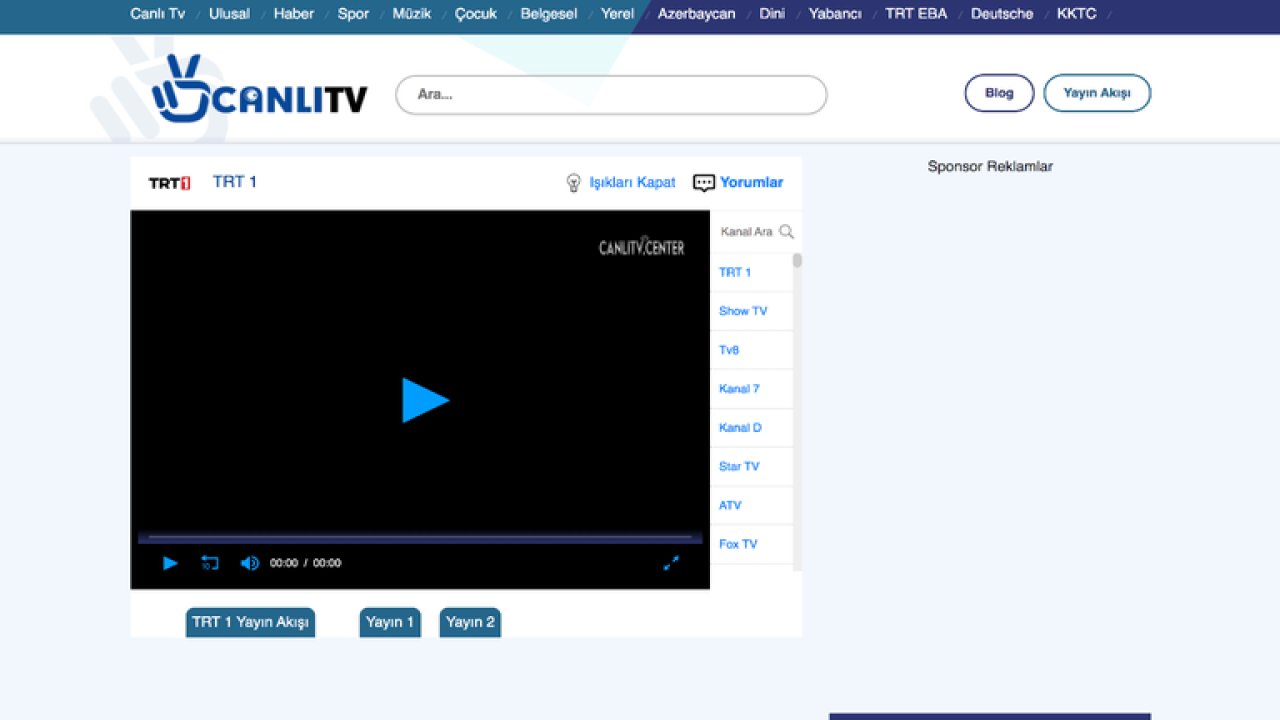Select TRT 1 in the channel list
Screen dimensions: 1280x720
click(x=751, y=272)
